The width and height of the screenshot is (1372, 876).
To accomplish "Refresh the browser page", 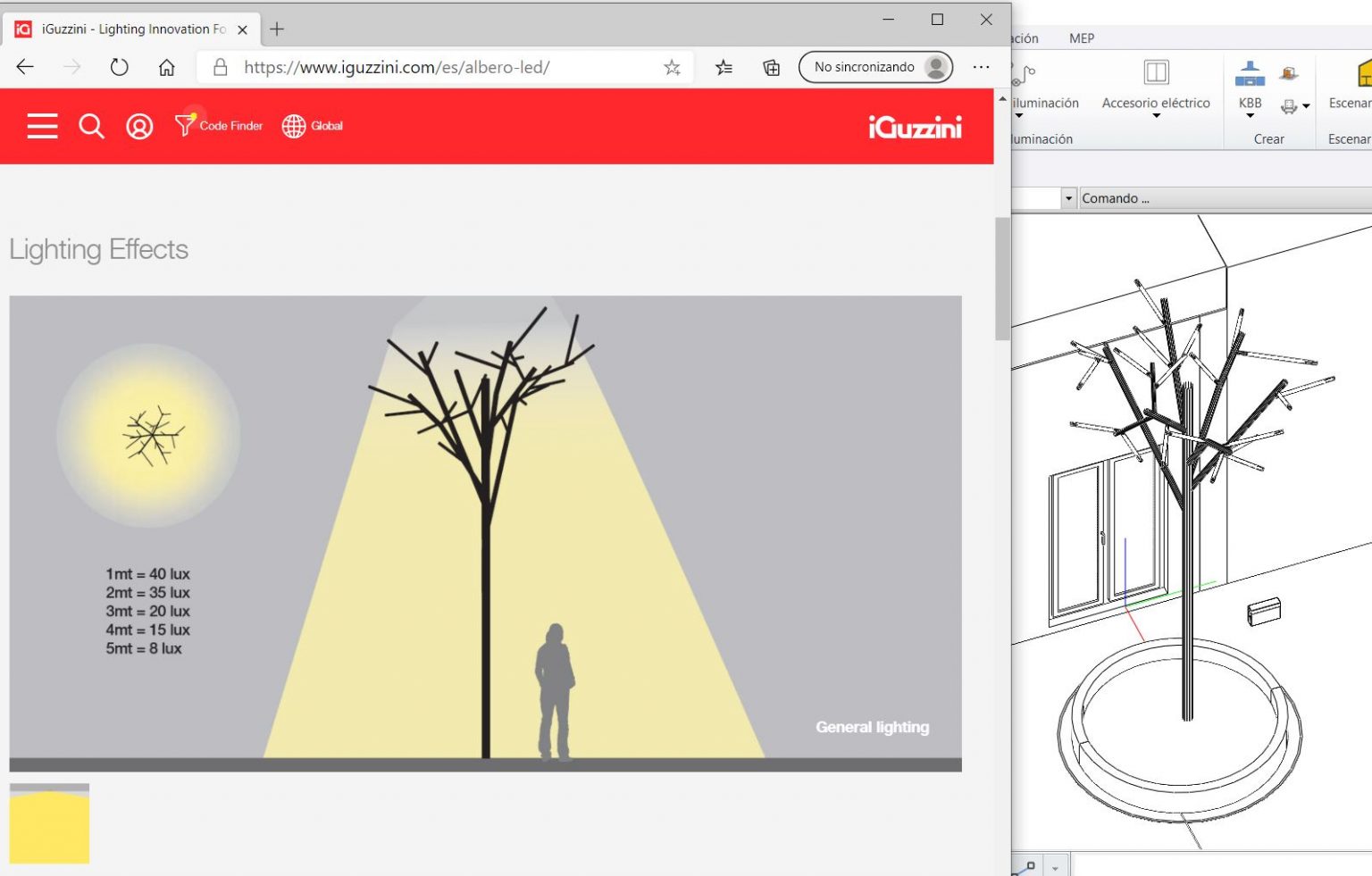I will click(x=119, y=67).
